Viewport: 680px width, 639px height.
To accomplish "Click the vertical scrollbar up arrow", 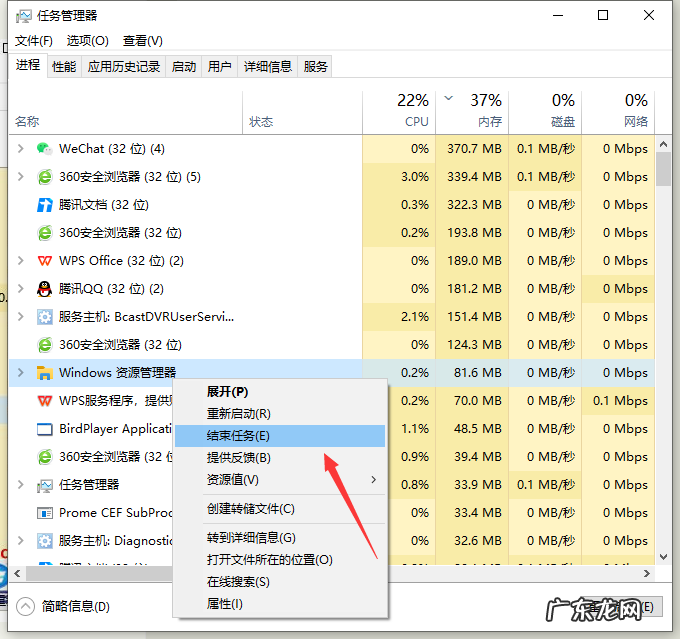I will pyautogui.click(x=663, y=144).
